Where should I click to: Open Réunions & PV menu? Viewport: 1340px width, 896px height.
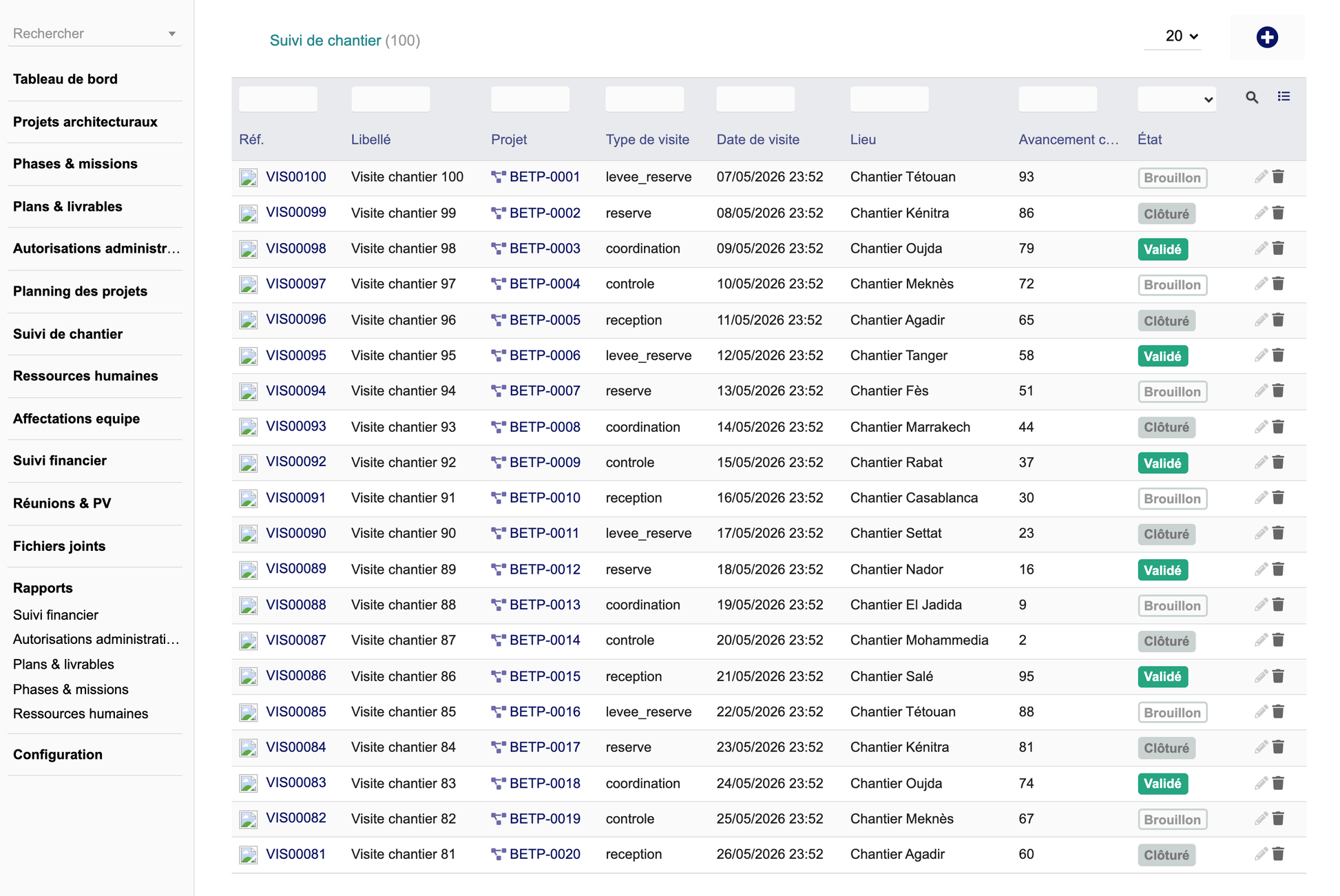pyautogui.click(x=62, y=503)
